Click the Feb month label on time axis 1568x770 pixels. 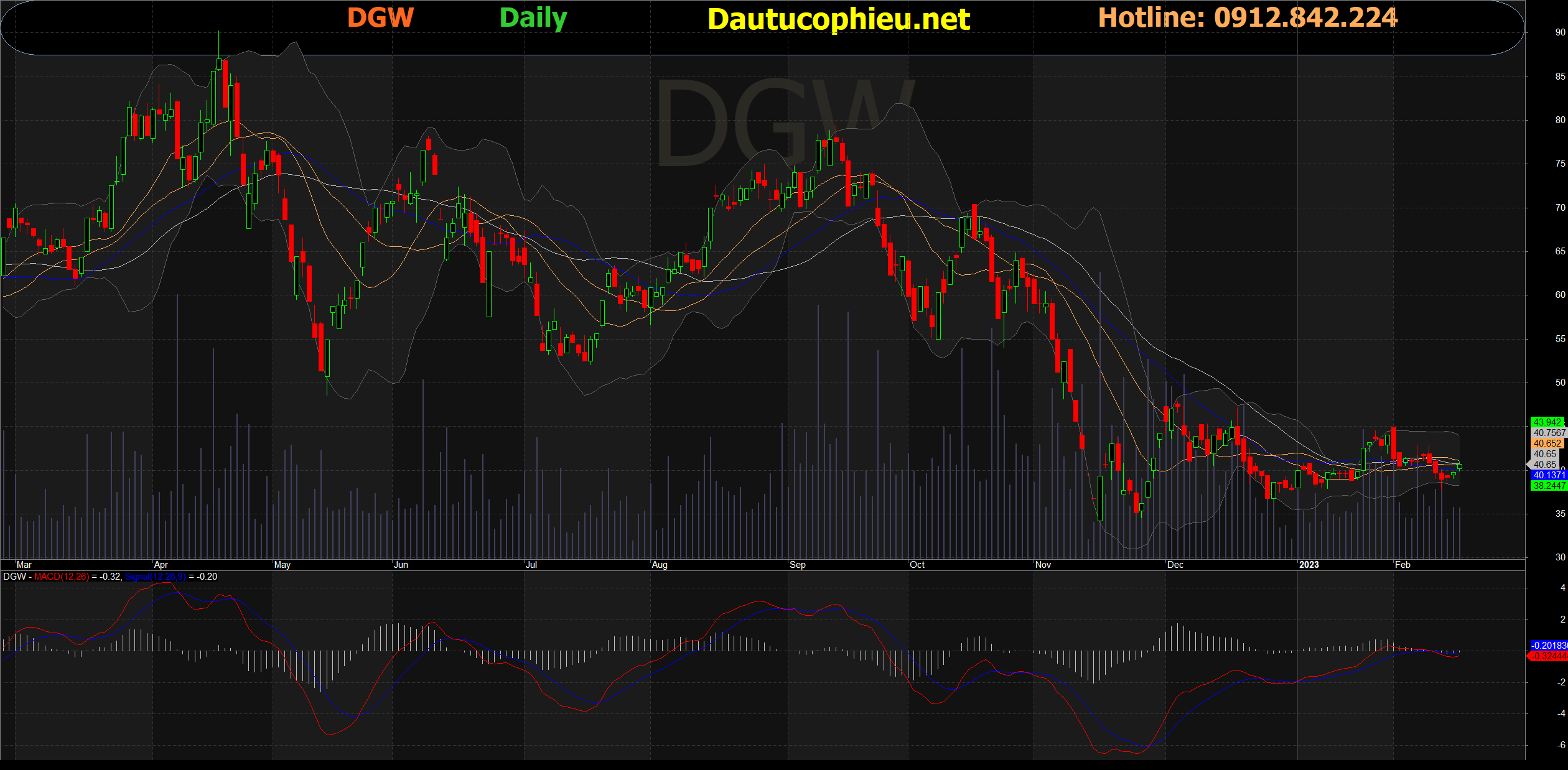coord(1402,565)
